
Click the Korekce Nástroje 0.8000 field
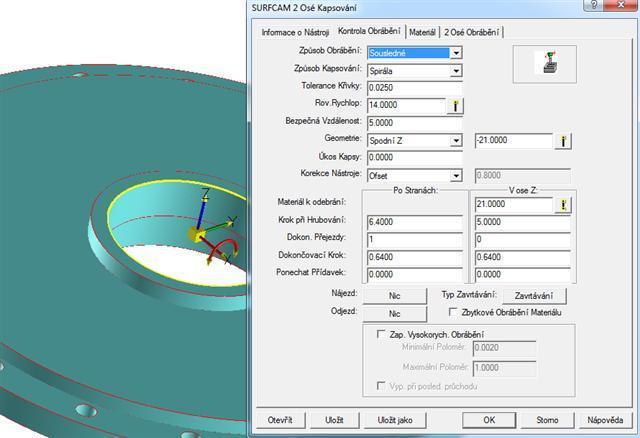click(522, 176)
